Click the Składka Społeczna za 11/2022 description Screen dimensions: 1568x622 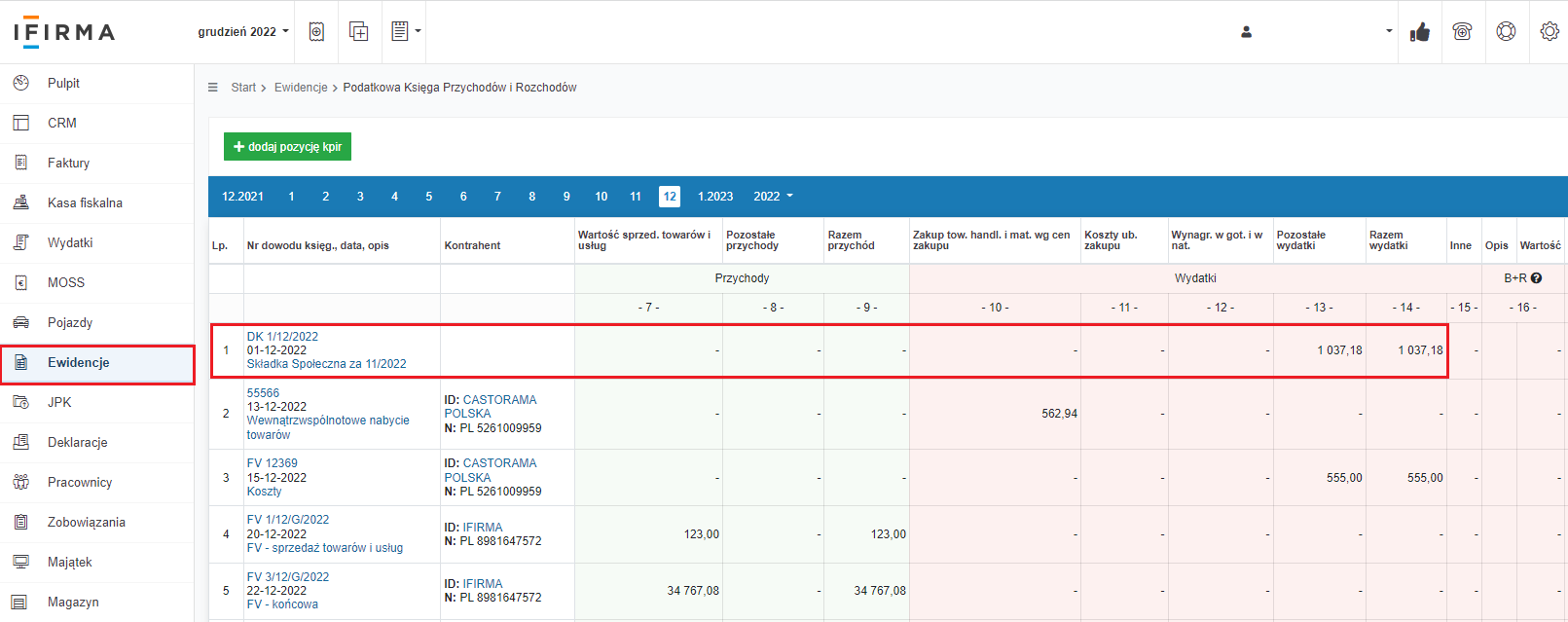(326, 364)
